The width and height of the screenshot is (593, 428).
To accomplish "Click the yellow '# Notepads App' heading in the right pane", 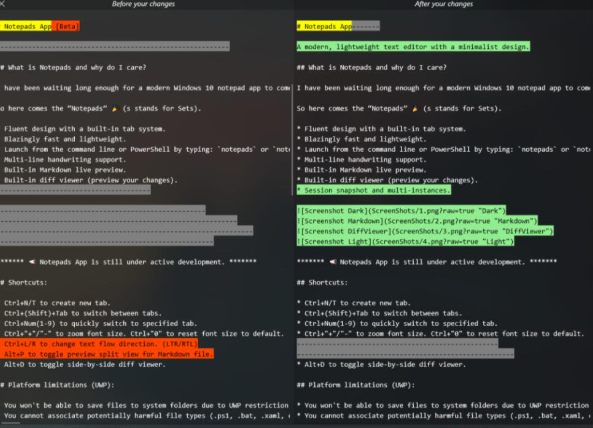I will click(324, 26).
